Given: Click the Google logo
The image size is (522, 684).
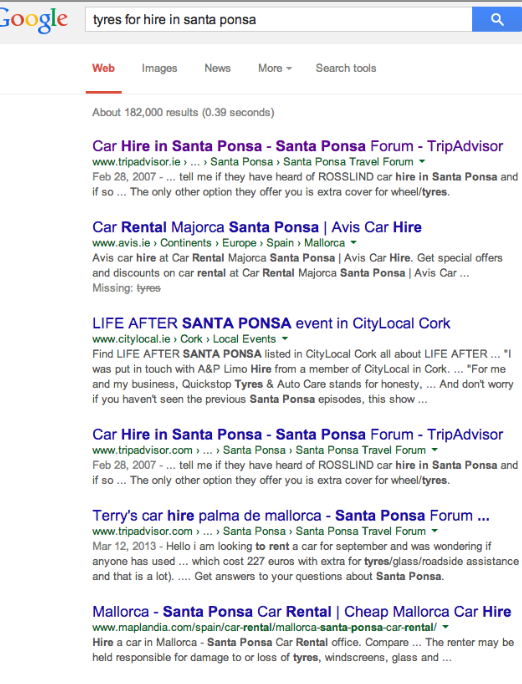Looking at the screenshot, I should [x=33, y=20].
